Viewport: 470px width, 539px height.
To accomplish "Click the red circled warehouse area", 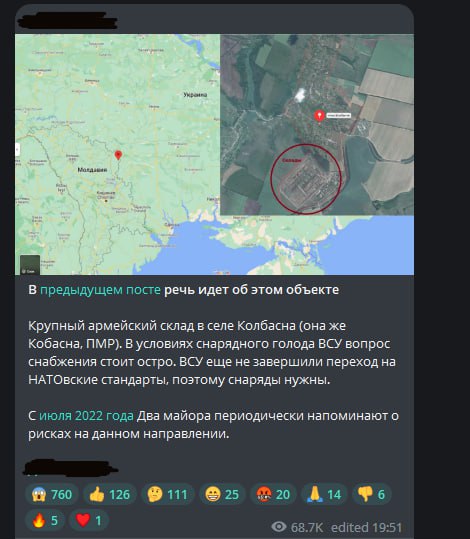I will [306, 179].
